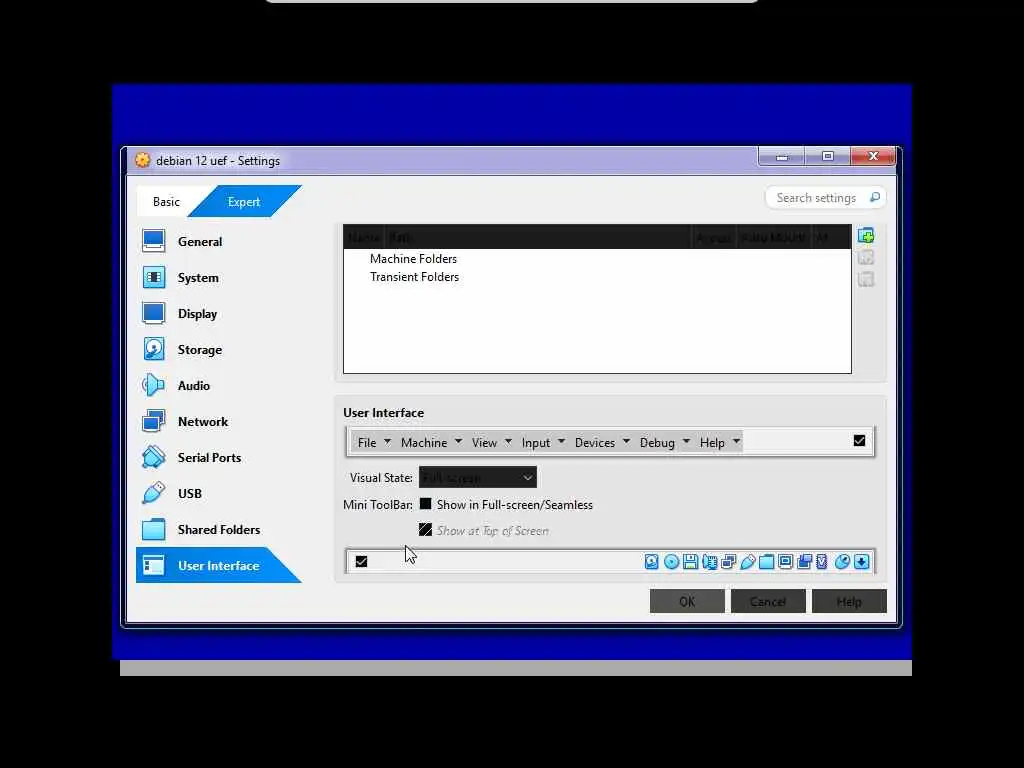Click the Input menu item
The width and height of the screenshot is (1024, 768).
[536, 443]
